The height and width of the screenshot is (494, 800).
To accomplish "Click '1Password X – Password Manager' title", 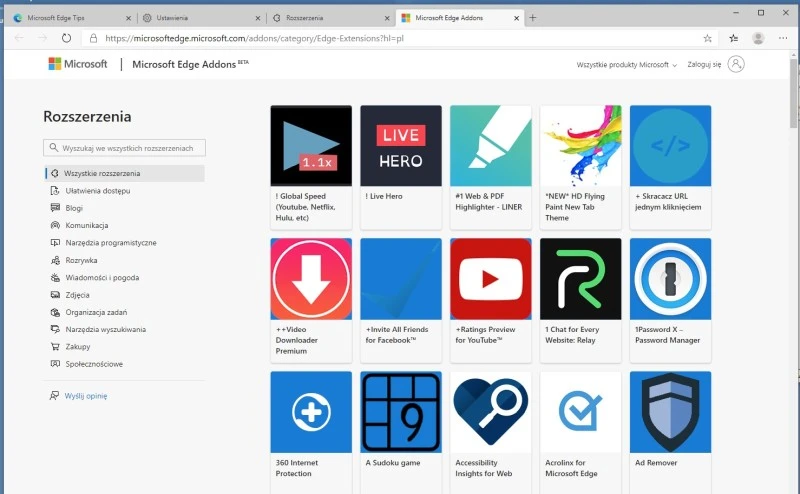I will (x=667, y=335).
